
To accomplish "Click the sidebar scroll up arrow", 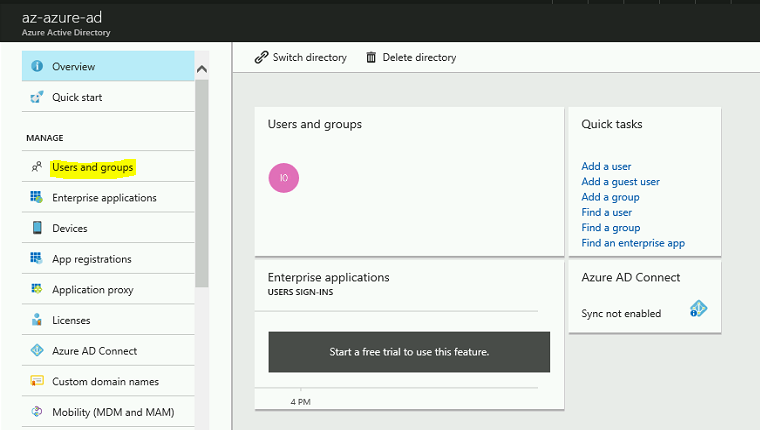I will [202, 69].
